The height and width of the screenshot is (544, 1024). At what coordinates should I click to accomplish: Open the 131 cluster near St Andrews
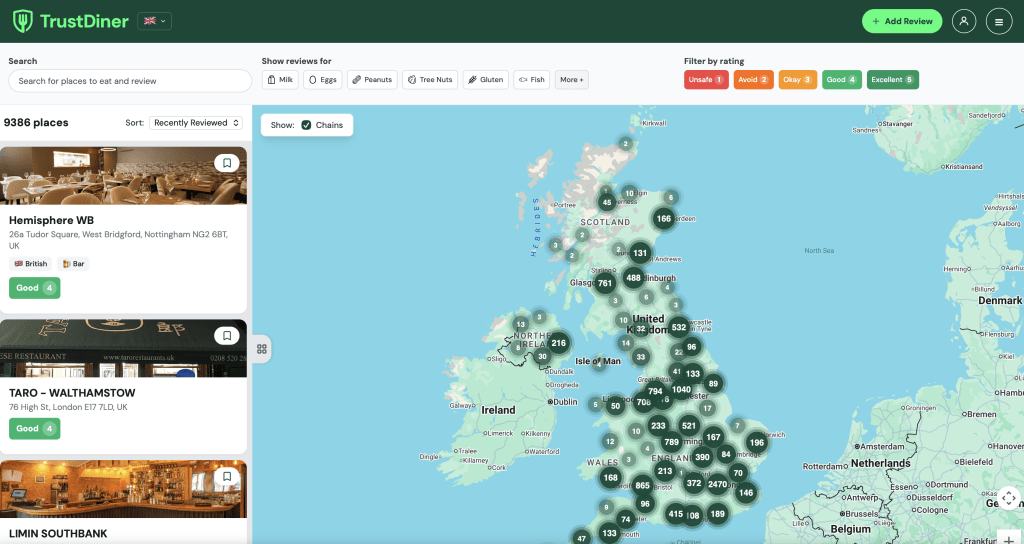pyautogui.click(x=640, y=253)
